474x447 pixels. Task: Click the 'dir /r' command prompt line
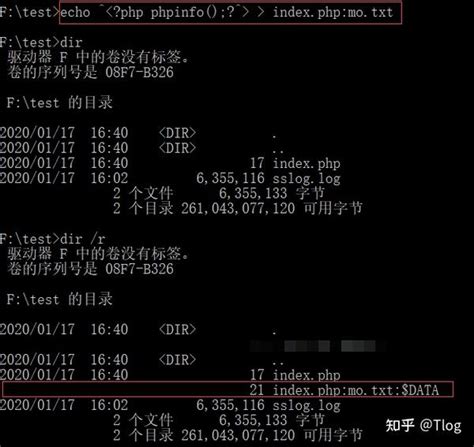point(53,239)
